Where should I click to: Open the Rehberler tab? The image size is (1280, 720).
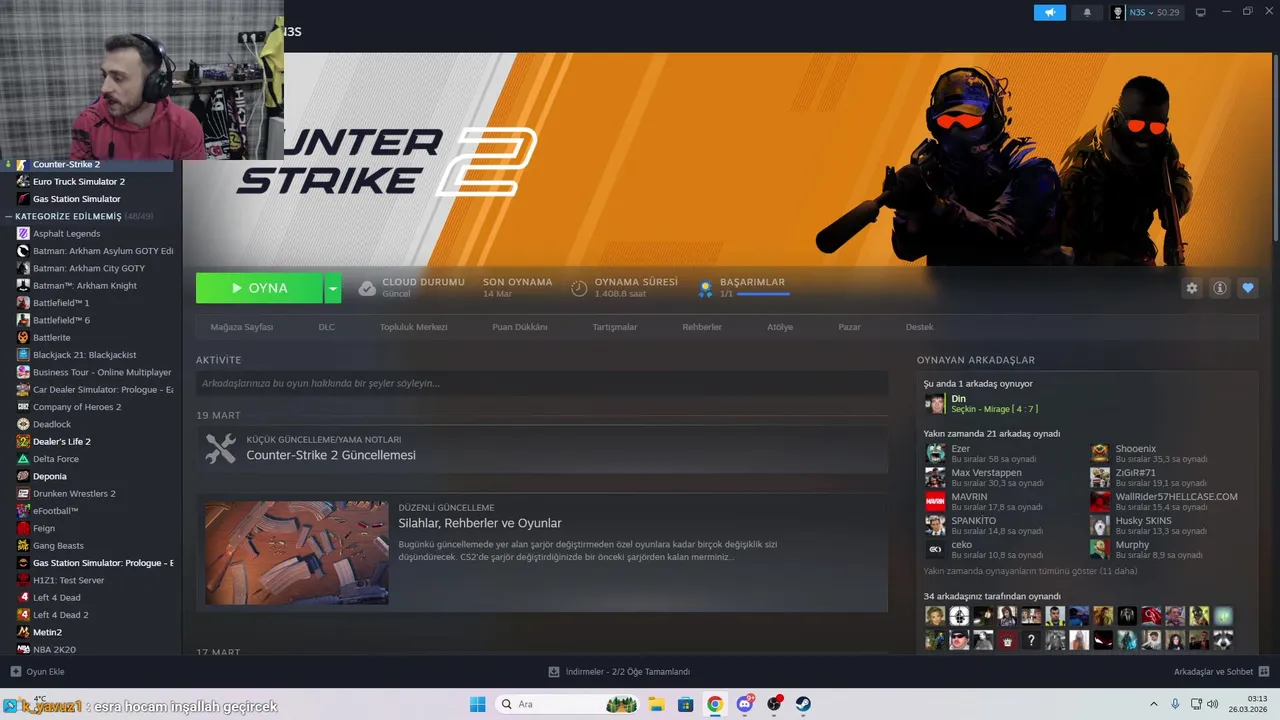click(x=702, y=327)
